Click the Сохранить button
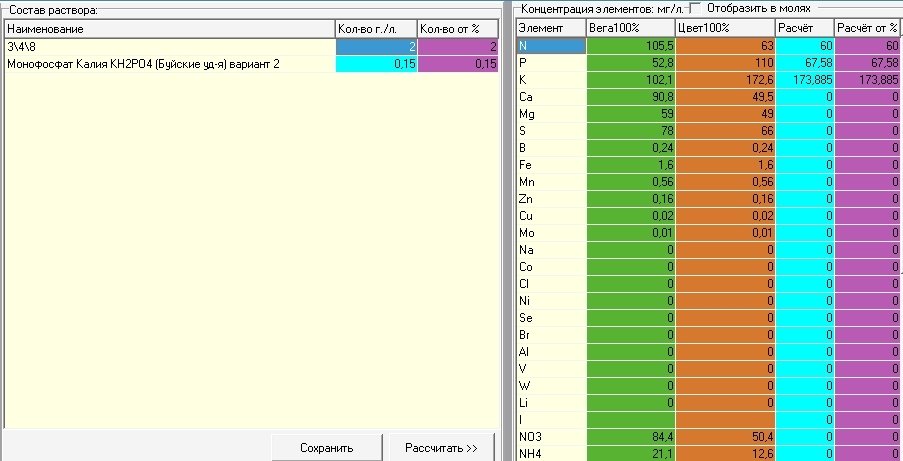This screenshot has width=903, height=461. click(327, 448)
